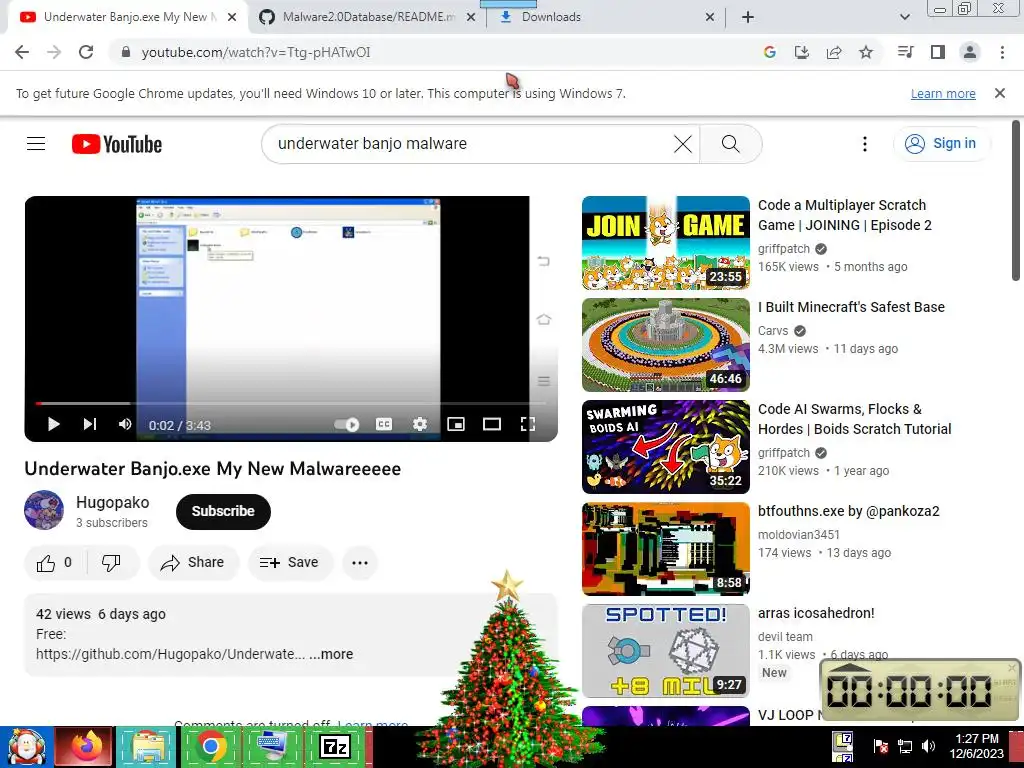Switch to theater mode

click(492, 424)
